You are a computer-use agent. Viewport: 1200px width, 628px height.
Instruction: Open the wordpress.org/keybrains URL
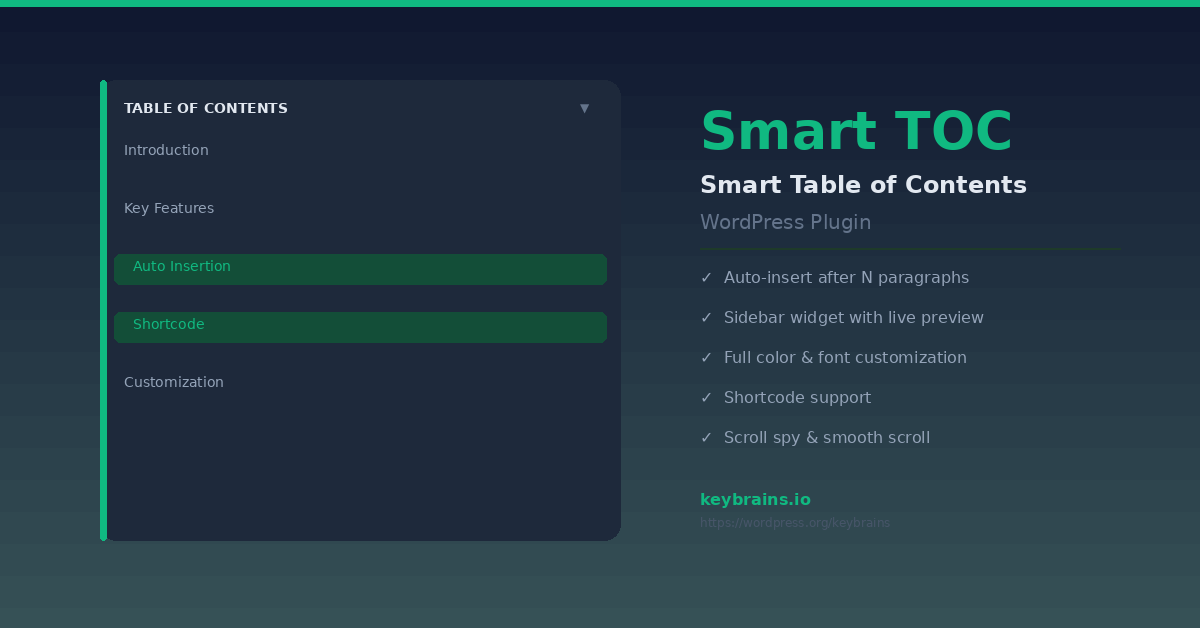tap(795, 523)
